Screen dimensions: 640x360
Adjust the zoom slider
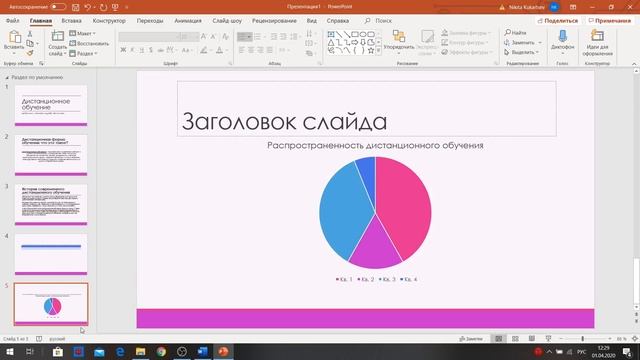click(x=583, y=339)
